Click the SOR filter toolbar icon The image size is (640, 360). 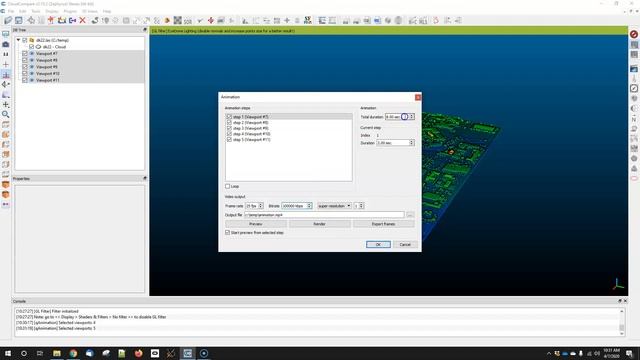188,20
